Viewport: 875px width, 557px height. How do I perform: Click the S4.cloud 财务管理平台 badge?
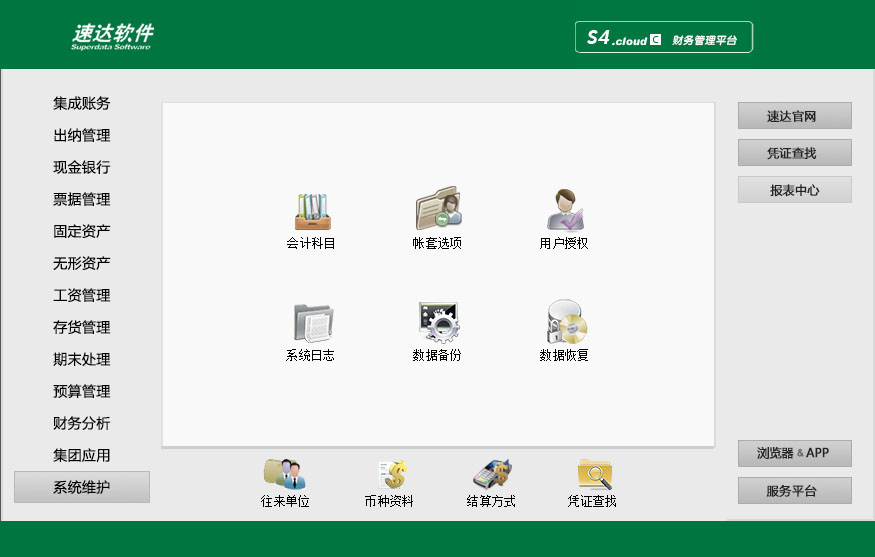[x=664, y=37]
